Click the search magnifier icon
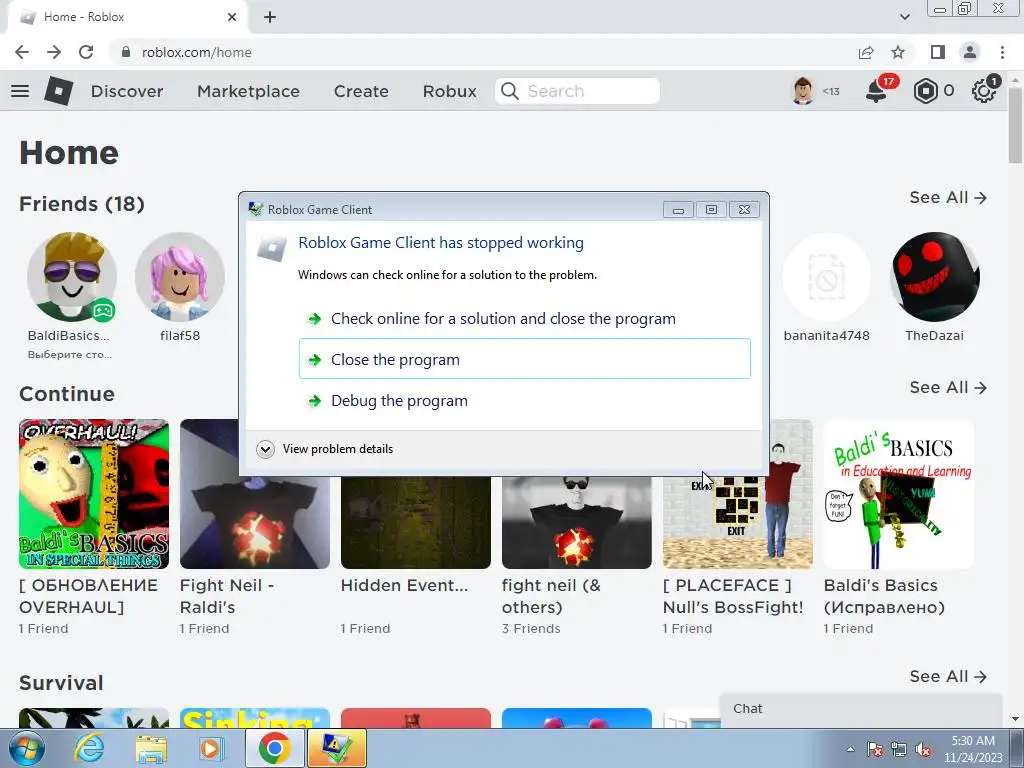Image resolution: width=1024 pixels, height=768 pixels. click(510, 91)
